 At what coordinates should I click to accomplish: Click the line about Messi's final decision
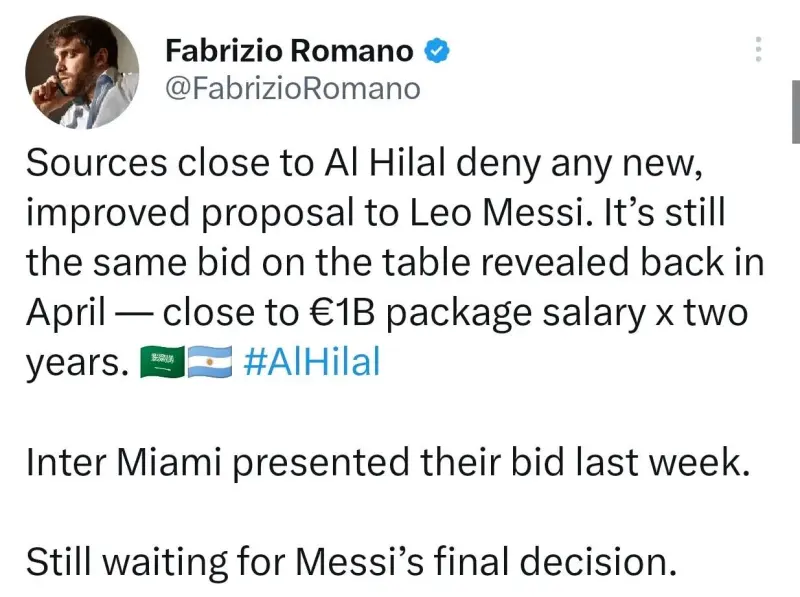click(351, 562)
